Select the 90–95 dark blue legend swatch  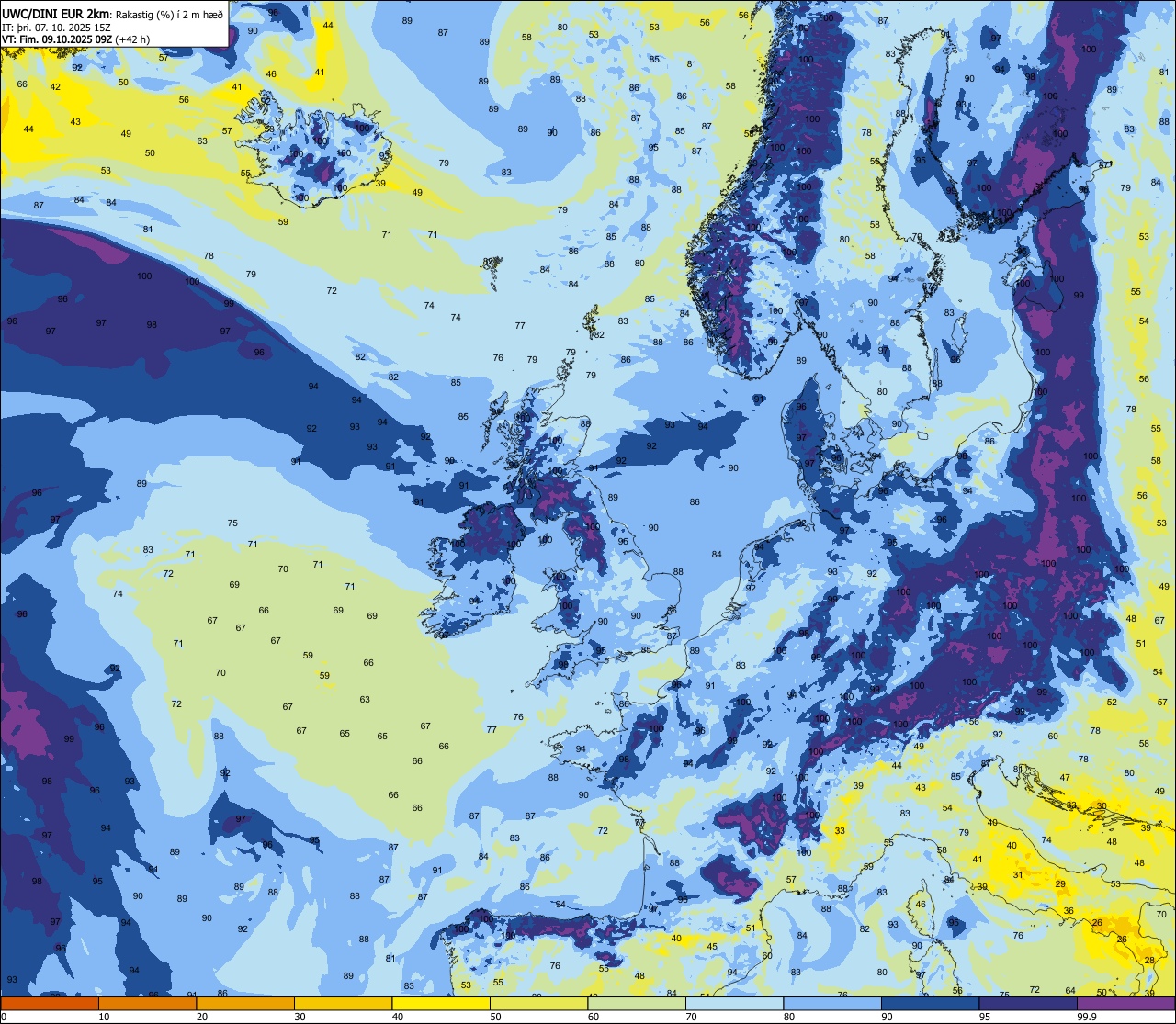pos(930,1004)
